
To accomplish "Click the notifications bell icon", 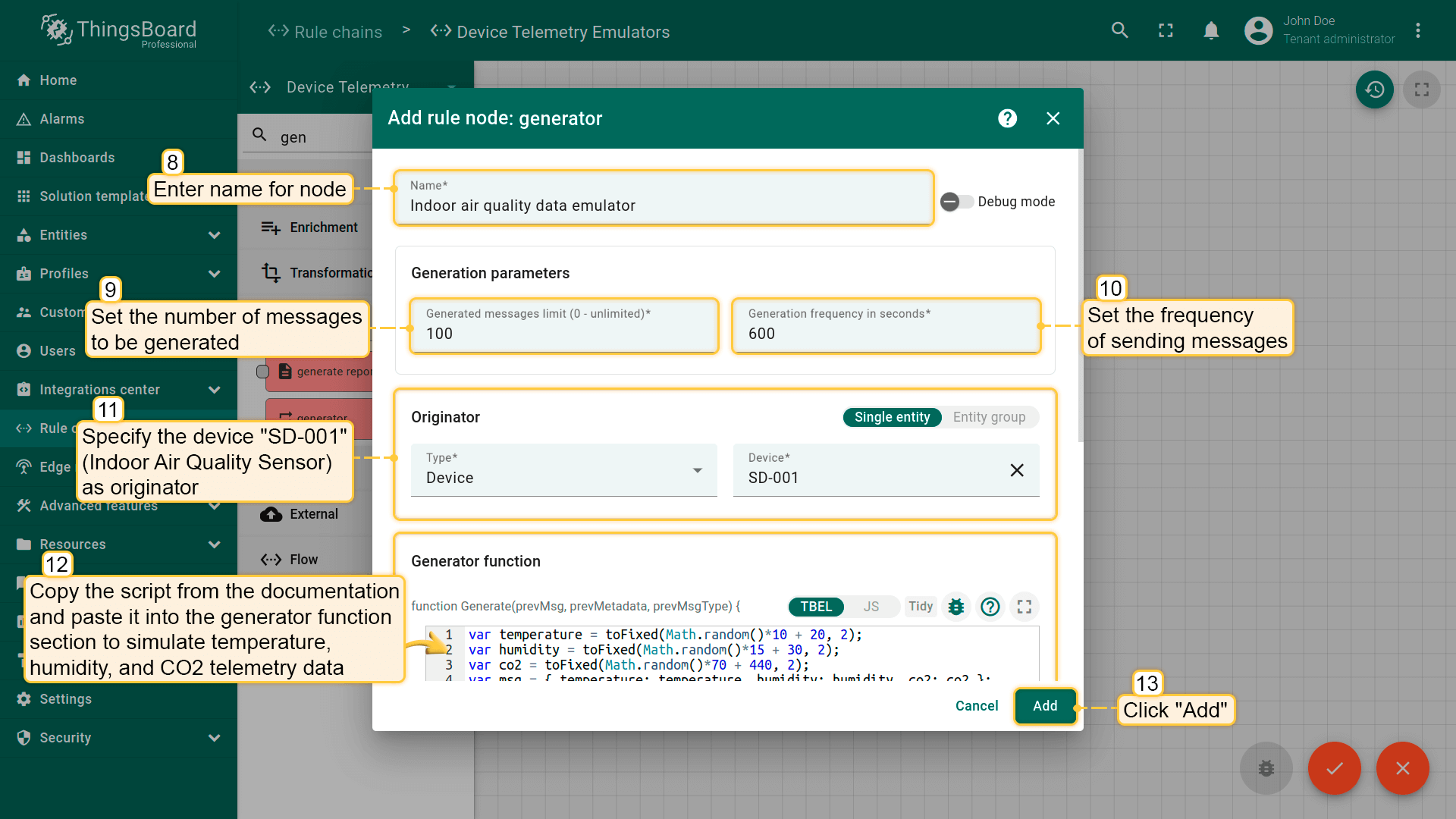I will point(1211,30).
